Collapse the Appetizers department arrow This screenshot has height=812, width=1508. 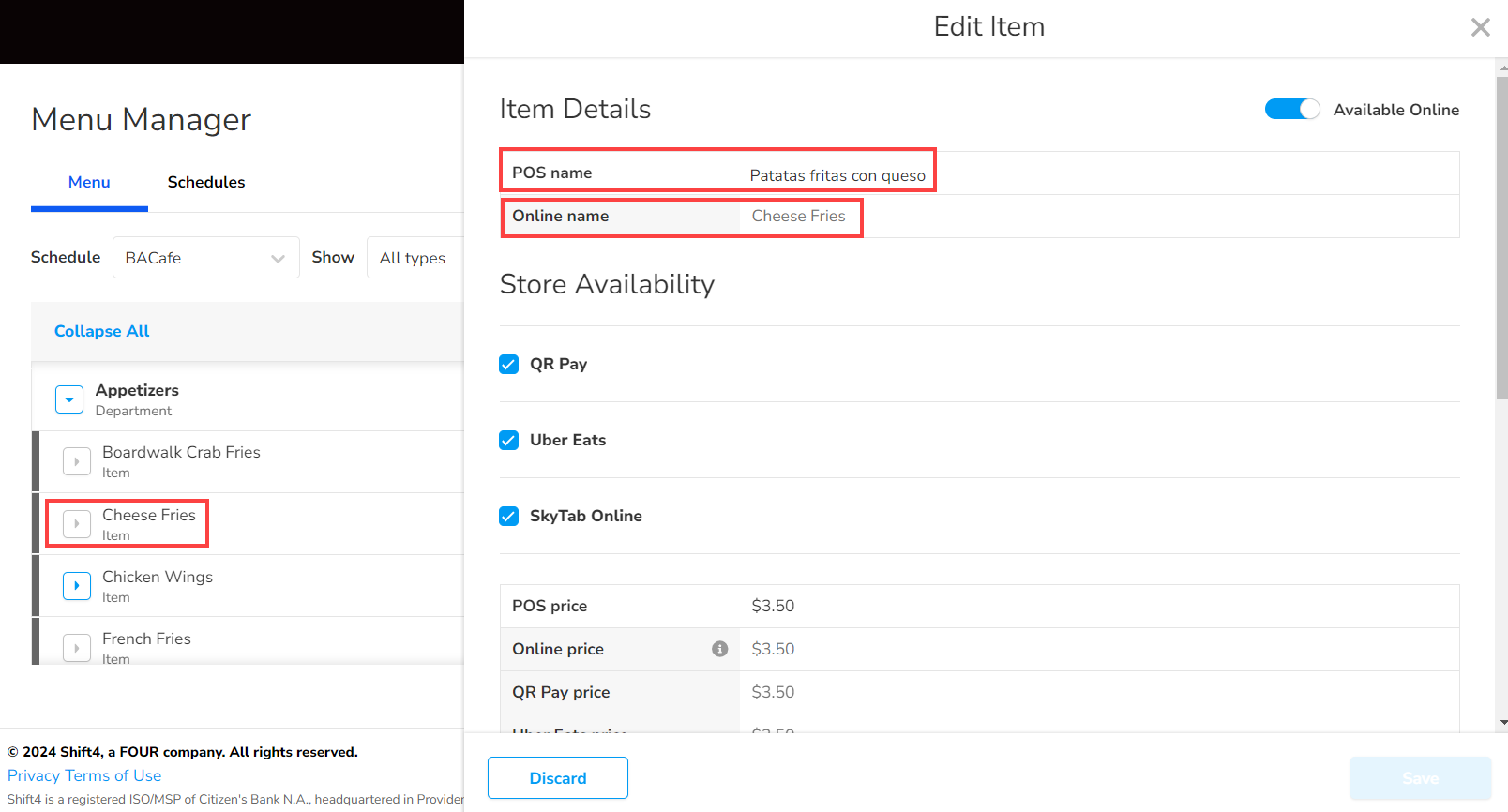tap(69, 399)
